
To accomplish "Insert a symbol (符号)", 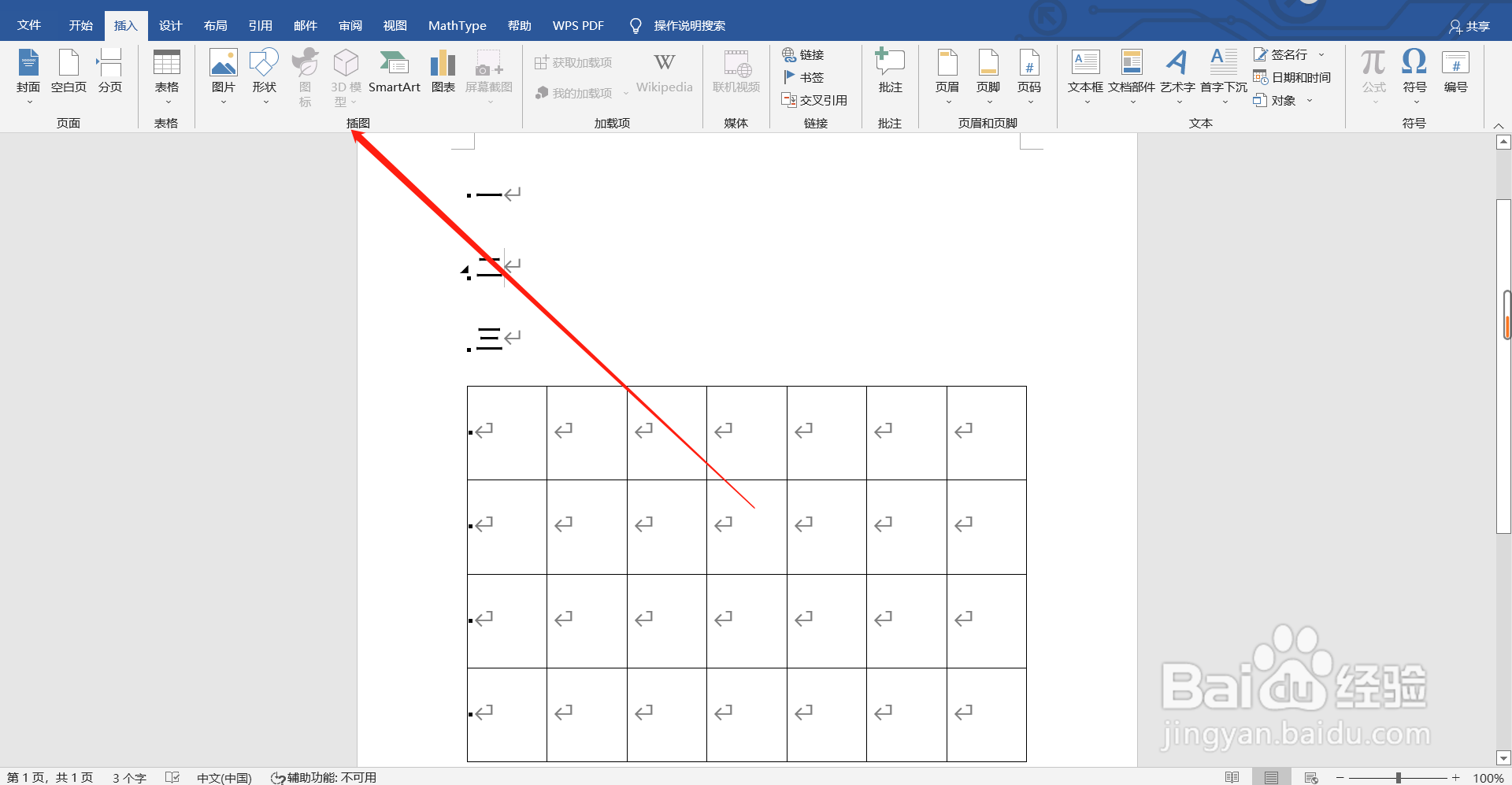I will [x=1414, y=77].
